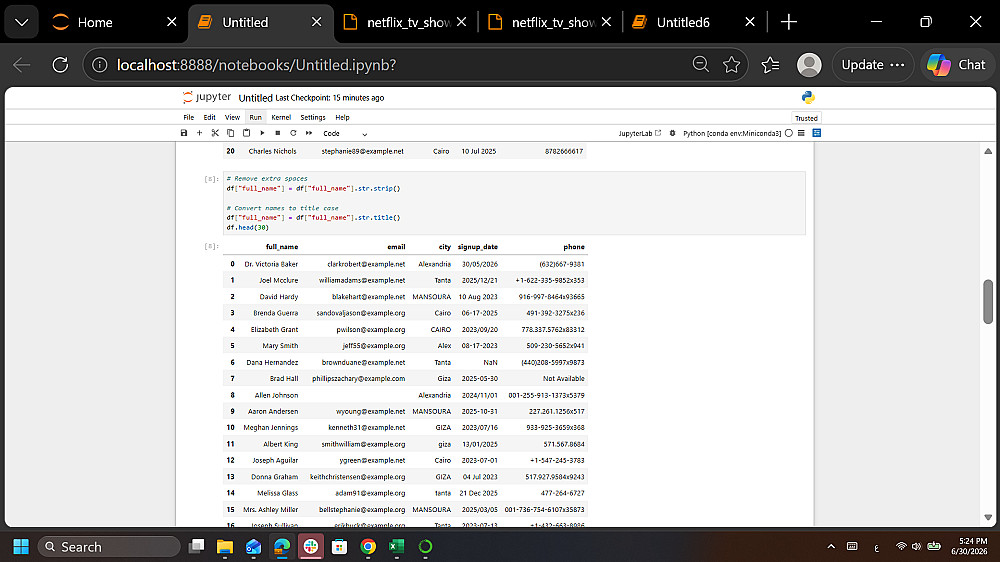Insert a new cell with the plus icon

click(199, 133)
